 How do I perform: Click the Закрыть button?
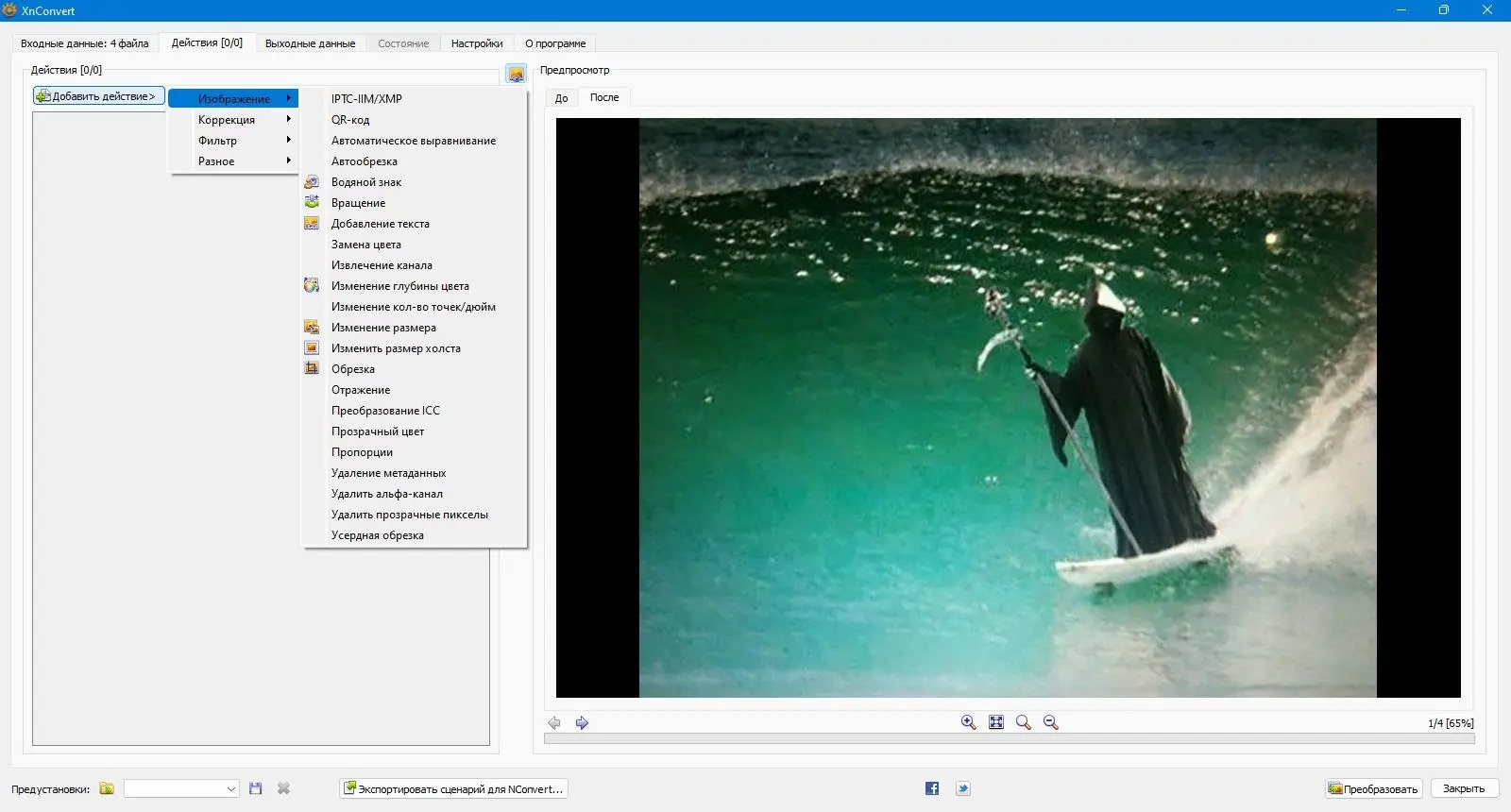point(1464,788)
